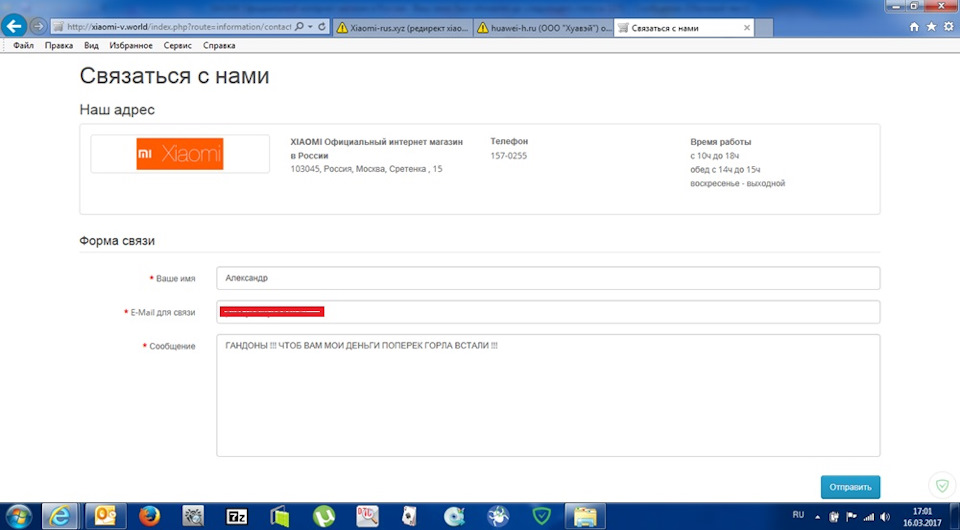Viewport: 960px width, 530px height.
Task: Click the browser Forward arrow button
Action: coord(38,27)
